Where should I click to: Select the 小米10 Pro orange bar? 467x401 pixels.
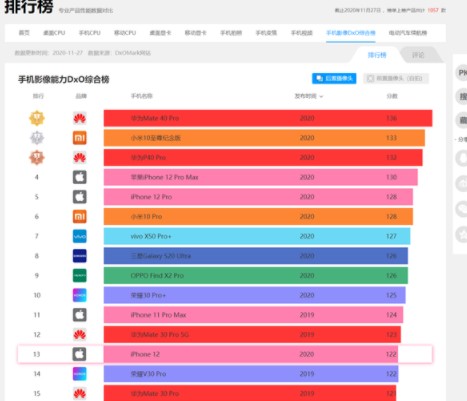[x=258, y=217]
